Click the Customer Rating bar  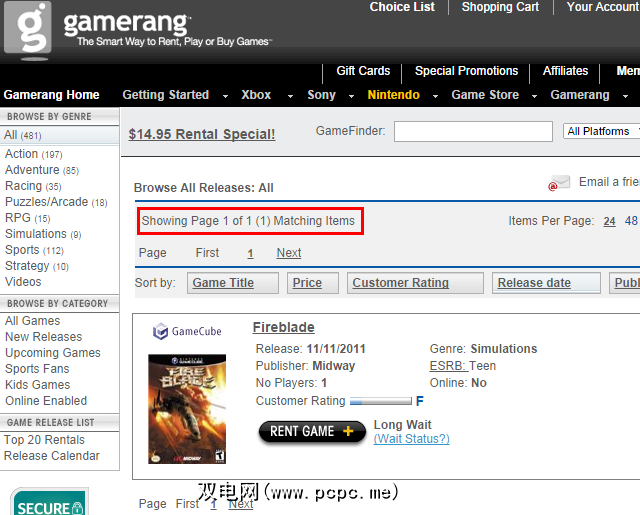(381, 402)
